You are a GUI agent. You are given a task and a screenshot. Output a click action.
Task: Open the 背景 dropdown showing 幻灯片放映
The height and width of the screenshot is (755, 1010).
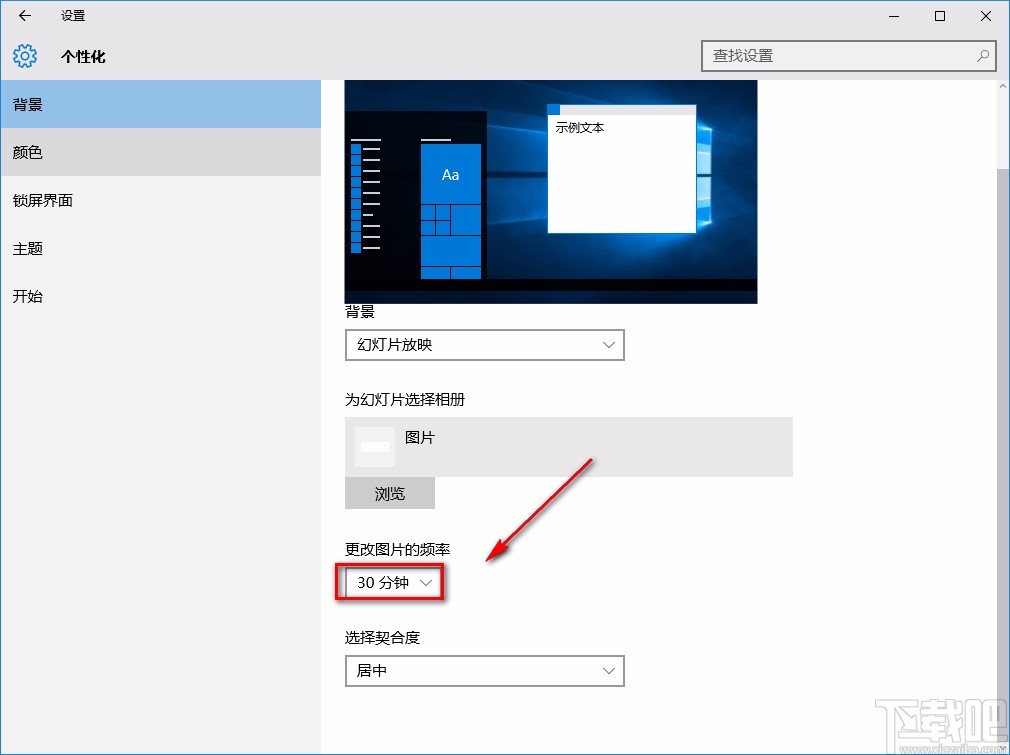(x=484, y=344)
